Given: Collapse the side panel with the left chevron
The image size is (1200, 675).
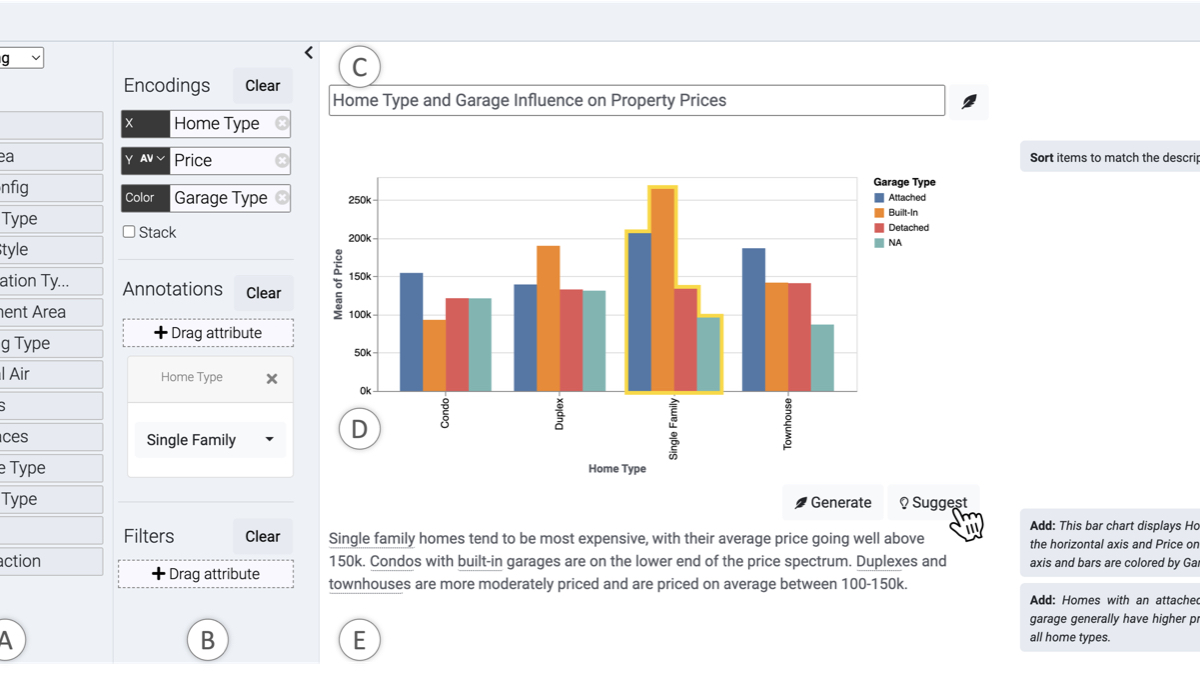Looking at the screenshot, I should (308, 53).
